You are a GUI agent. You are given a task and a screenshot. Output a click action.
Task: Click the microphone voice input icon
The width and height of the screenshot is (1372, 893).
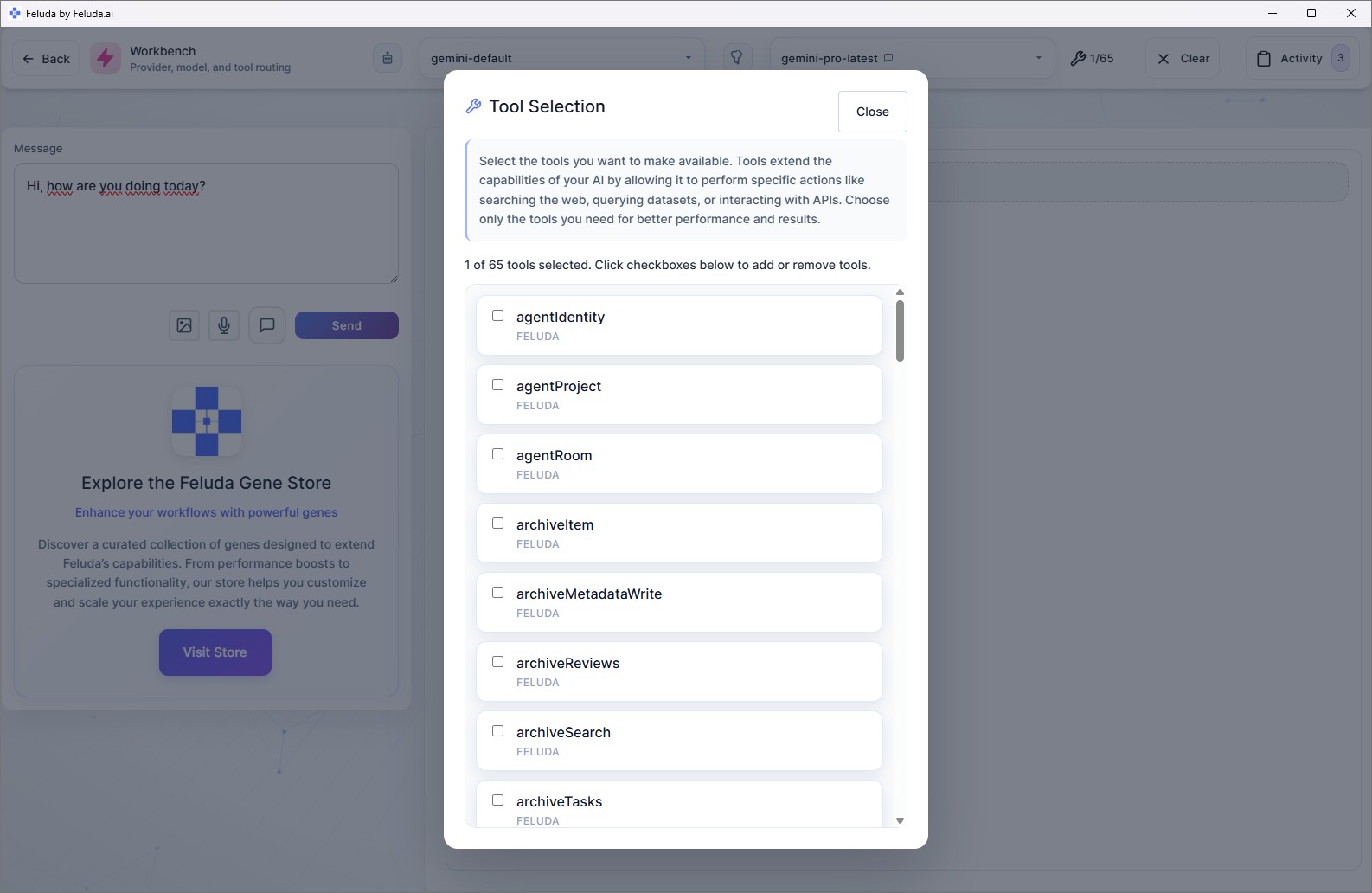[x=224, y=325]
